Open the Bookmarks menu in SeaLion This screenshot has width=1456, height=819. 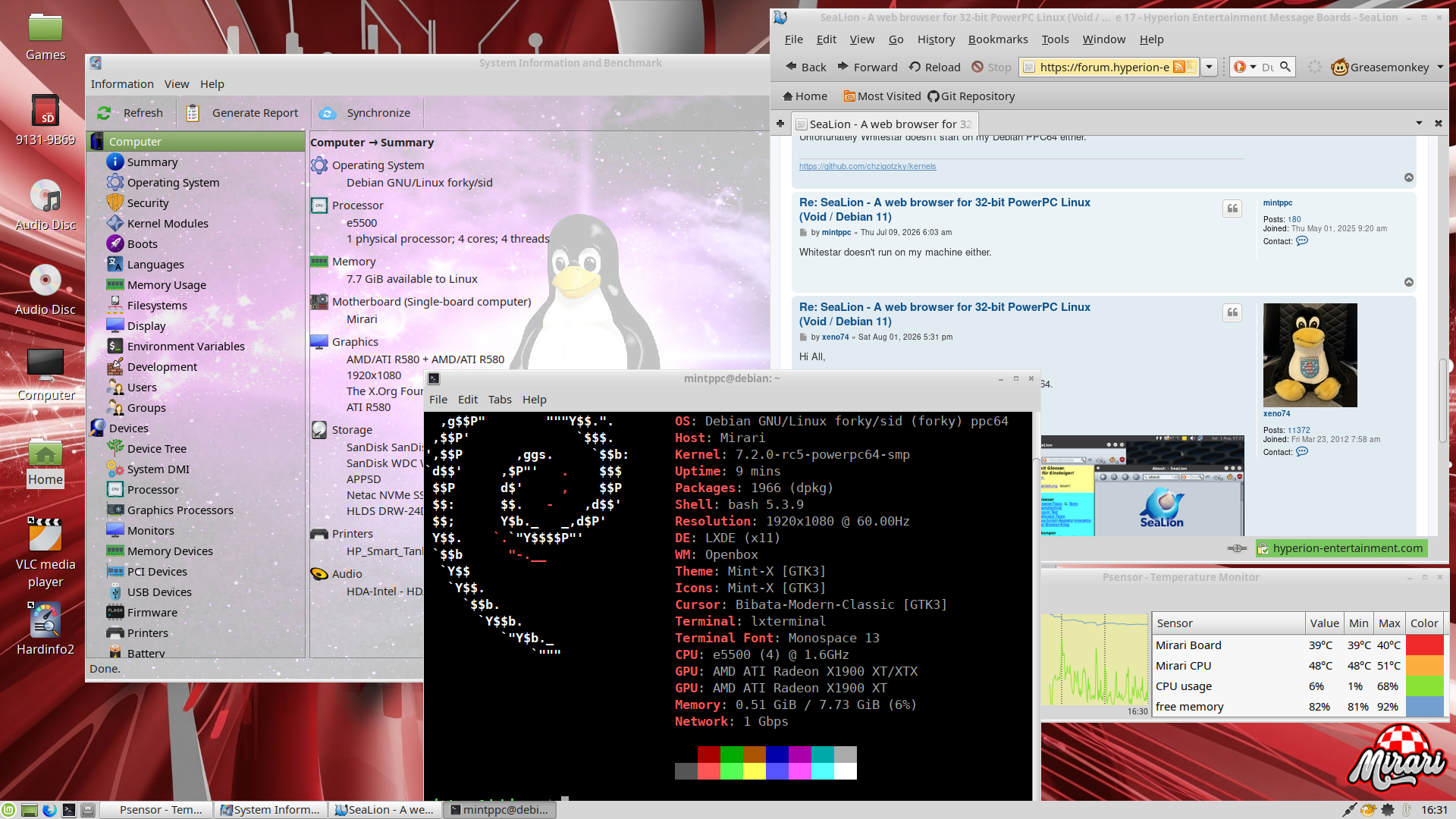pyautogui.click(x=998, y=39)
